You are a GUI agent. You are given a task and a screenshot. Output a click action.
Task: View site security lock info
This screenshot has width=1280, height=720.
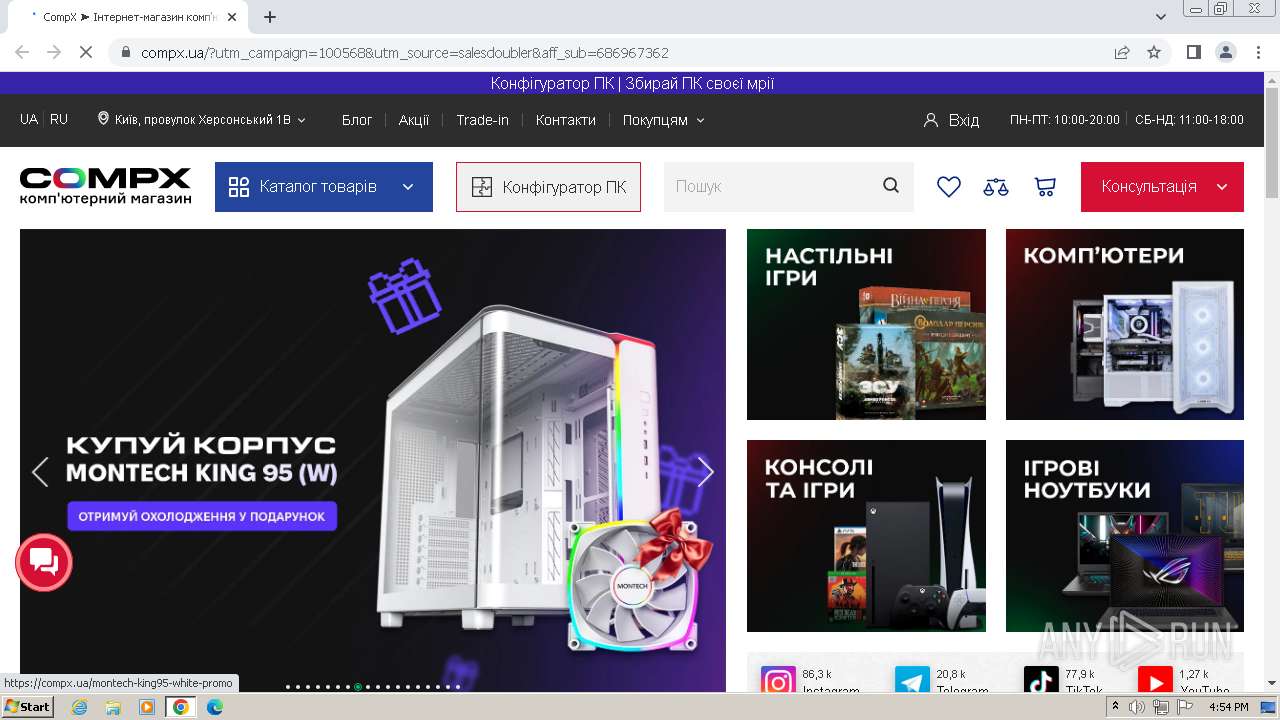[x=126, y=52]
